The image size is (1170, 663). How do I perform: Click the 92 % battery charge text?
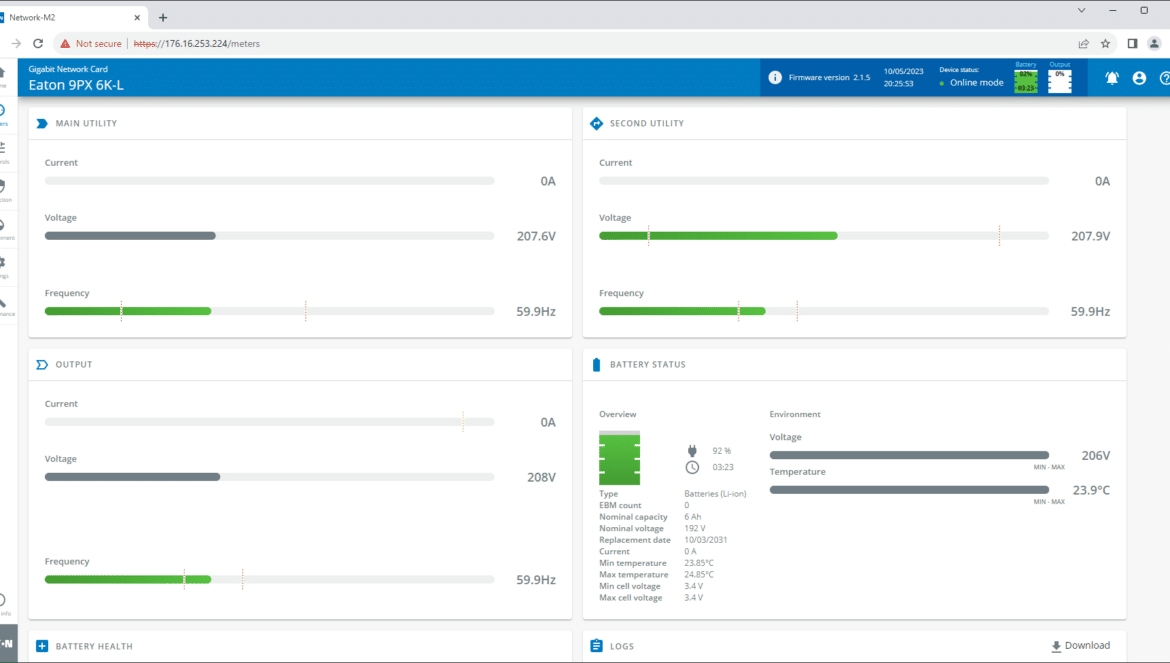click(722, 451)
